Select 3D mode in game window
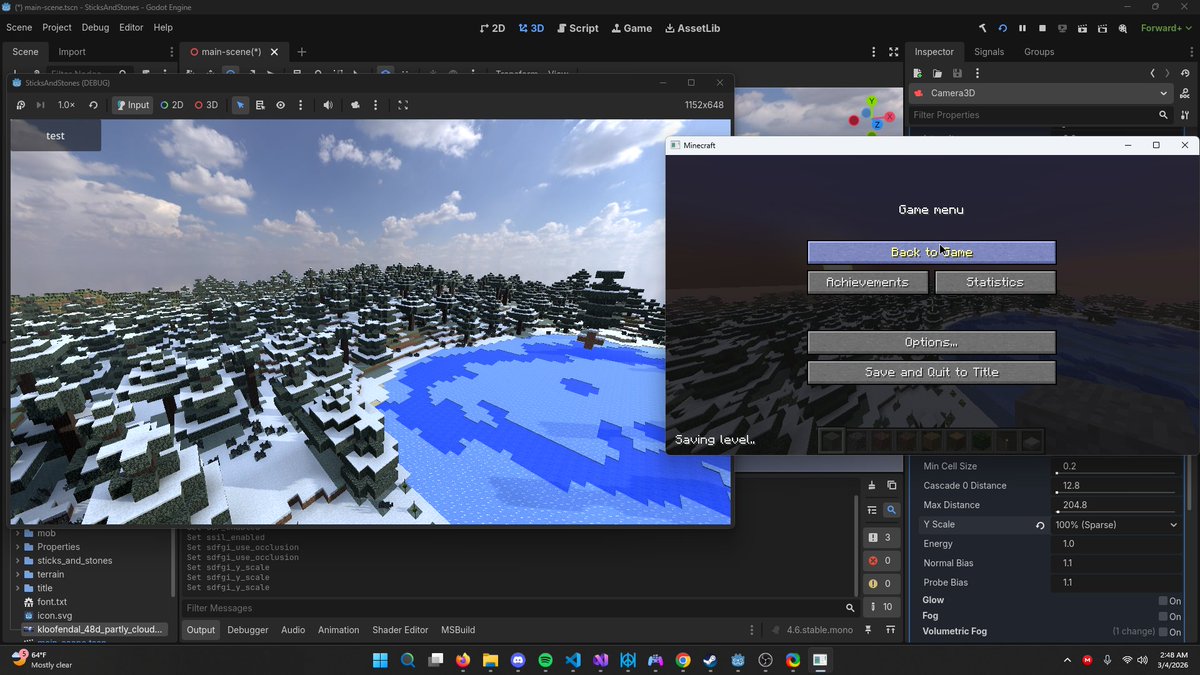The width and height of the screenshot is (1200, 675). [206, 105]
